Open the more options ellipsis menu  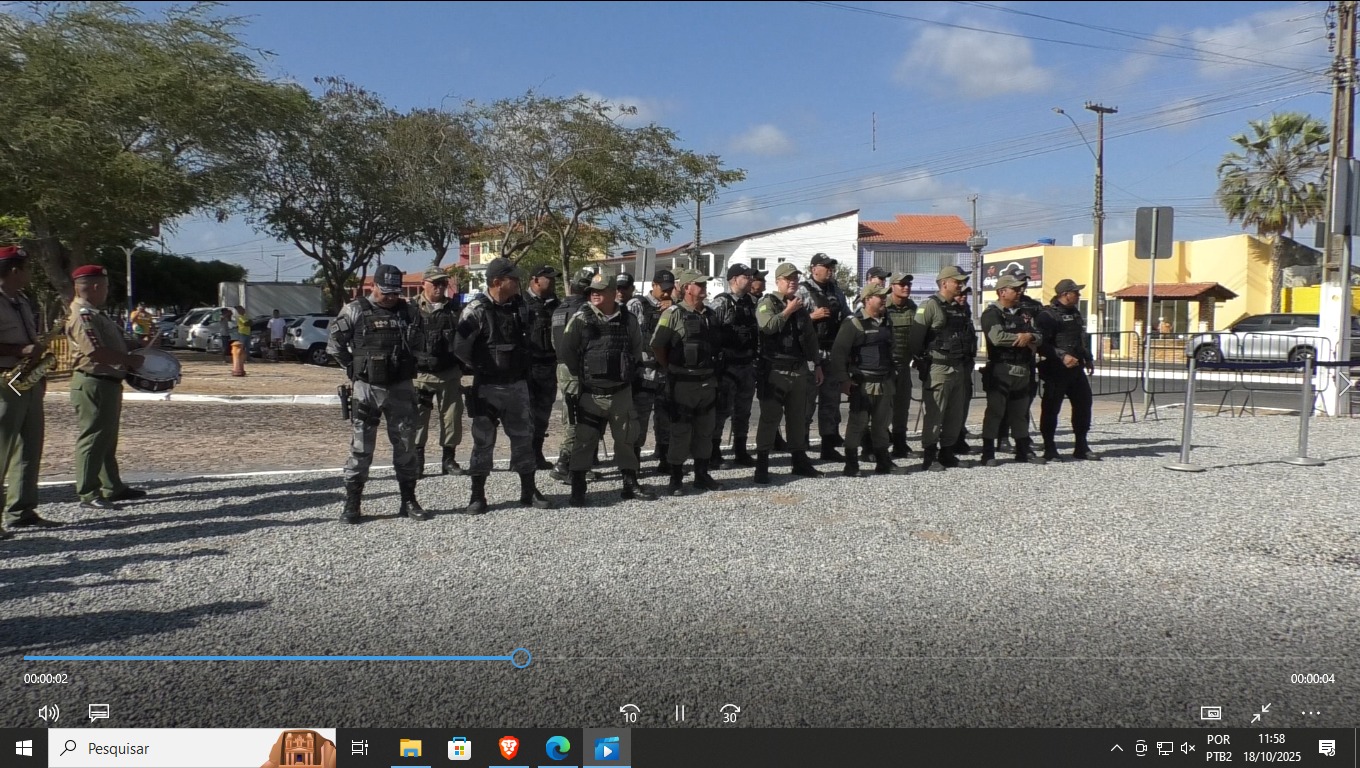pos(1311,713)
